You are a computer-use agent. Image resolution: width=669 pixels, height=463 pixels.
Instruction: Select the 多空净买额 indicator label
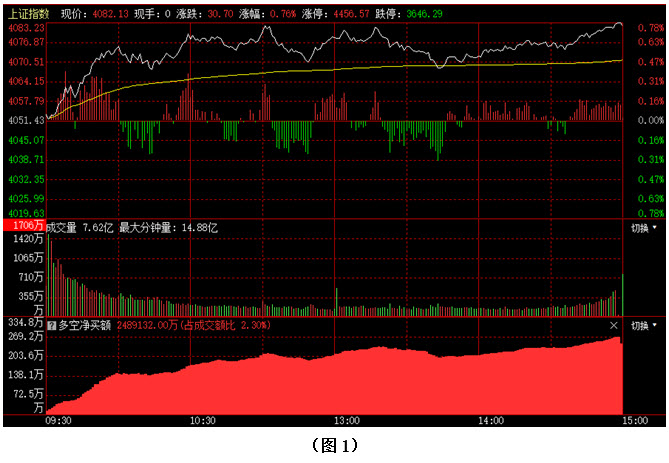coord(86,326)
